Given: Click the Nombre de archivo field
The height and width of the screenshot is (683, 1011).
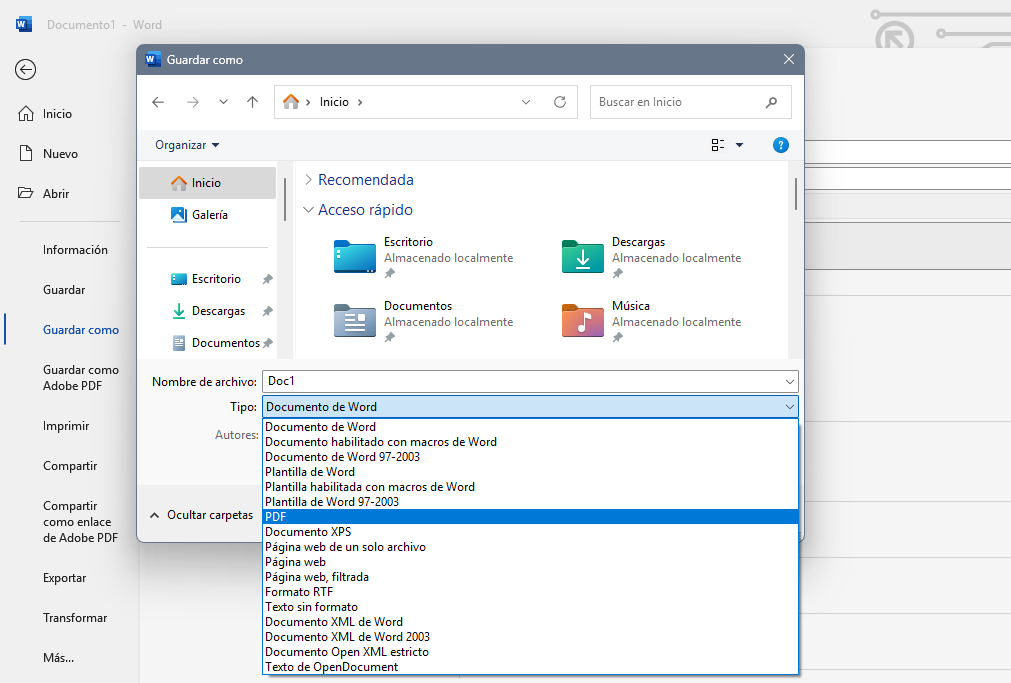Looking at the screenshot, I should click(x=520, y=381).
